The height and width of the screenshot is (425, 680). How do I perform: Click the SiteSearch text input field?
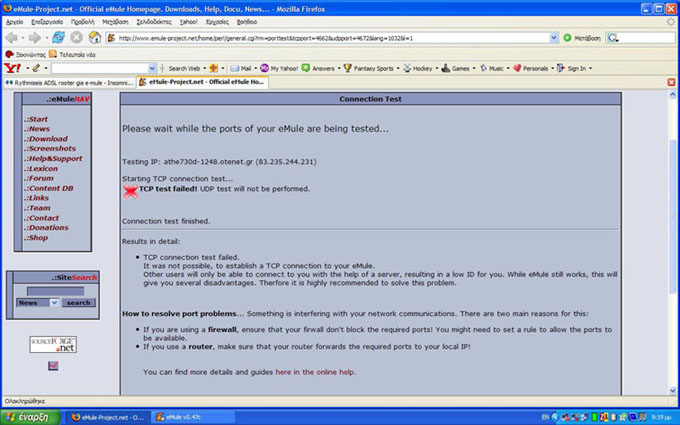[56, 291]
